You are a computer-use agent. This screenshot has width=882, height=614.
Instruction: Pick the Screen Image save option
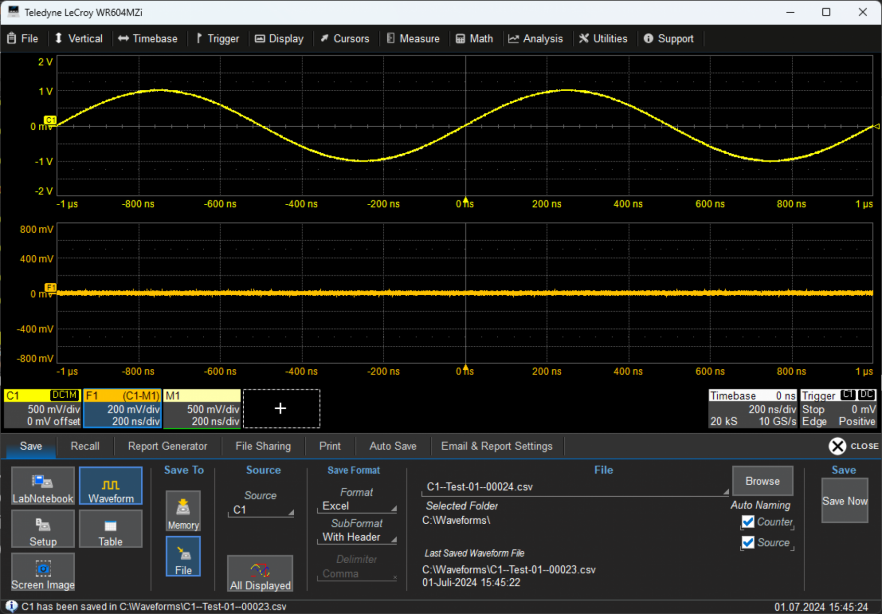(43, 572)
